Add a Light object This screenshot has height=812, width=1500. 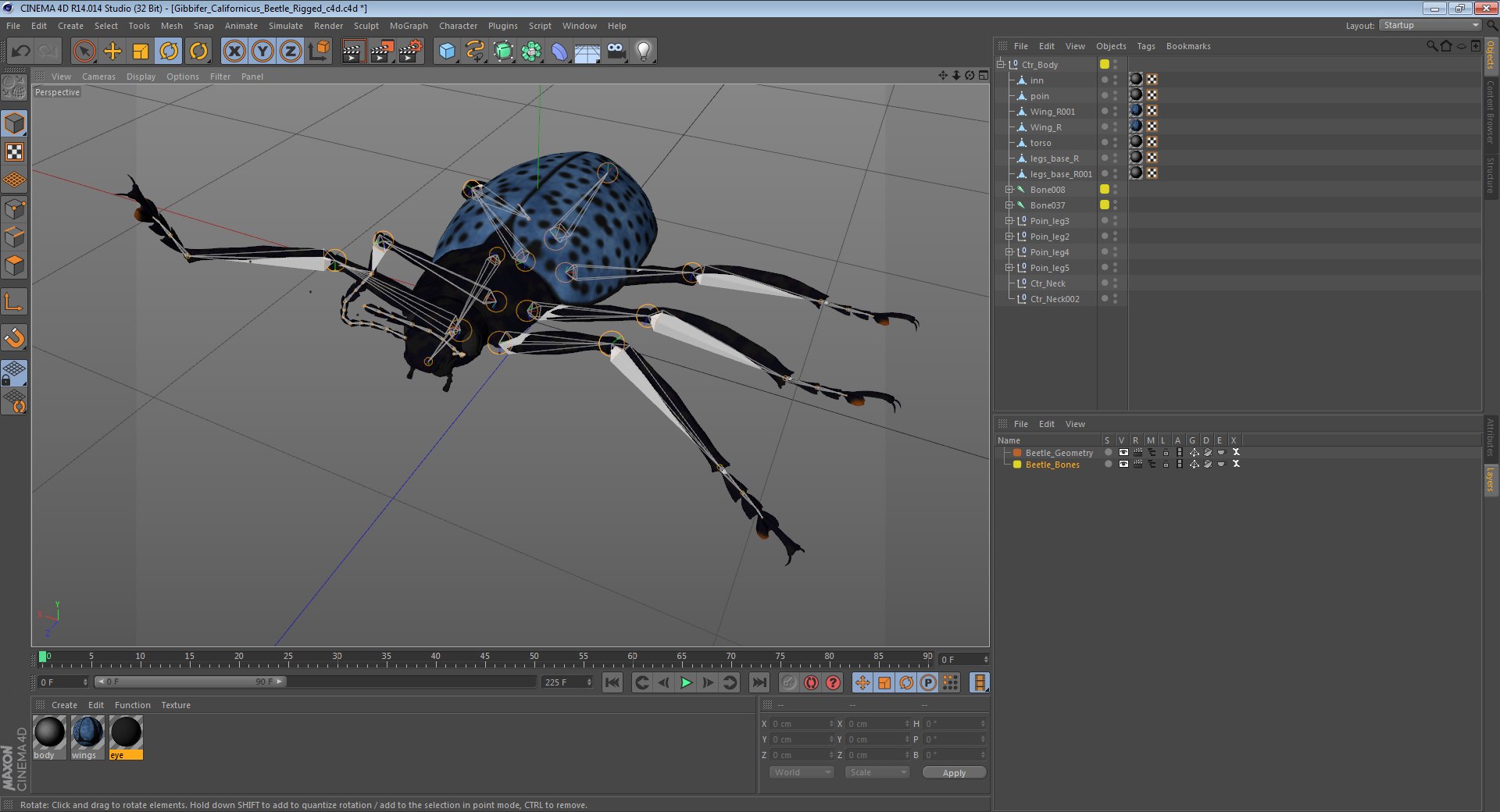pos(644,52)
